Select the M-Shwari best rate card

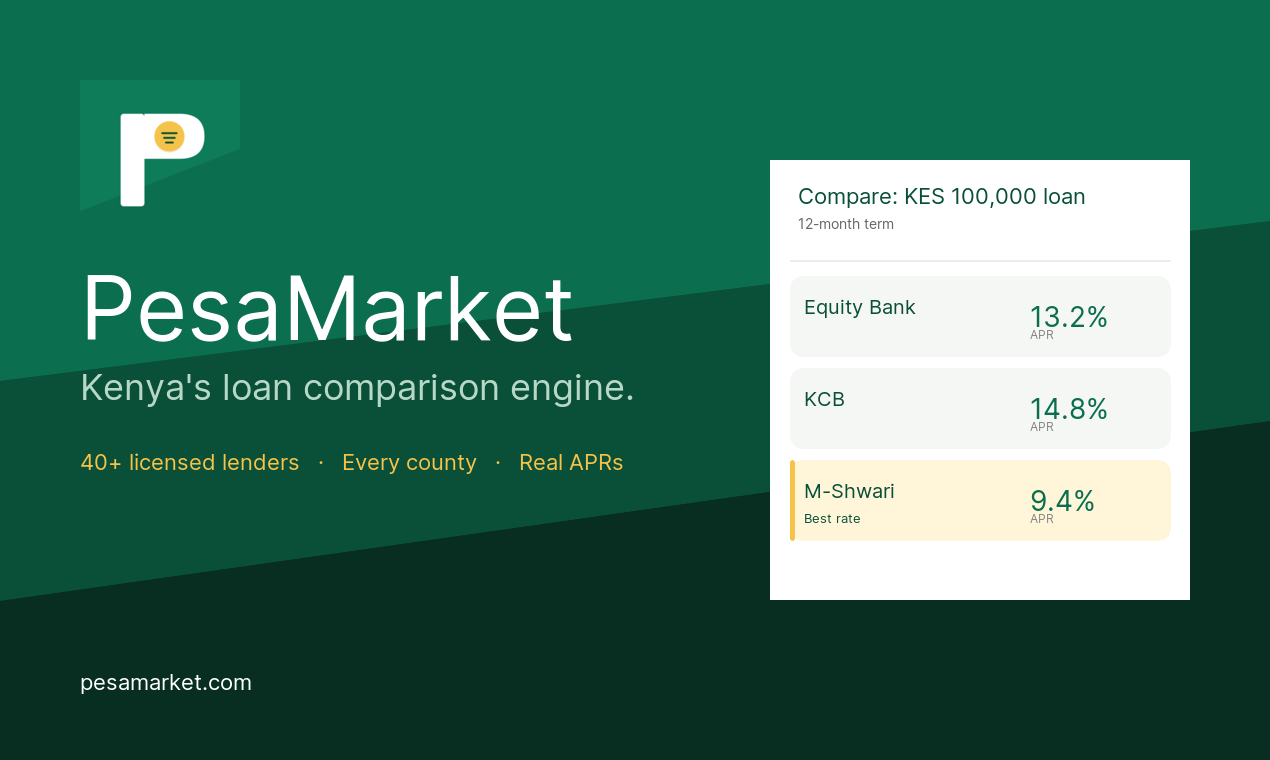click(x=980, y=500)
